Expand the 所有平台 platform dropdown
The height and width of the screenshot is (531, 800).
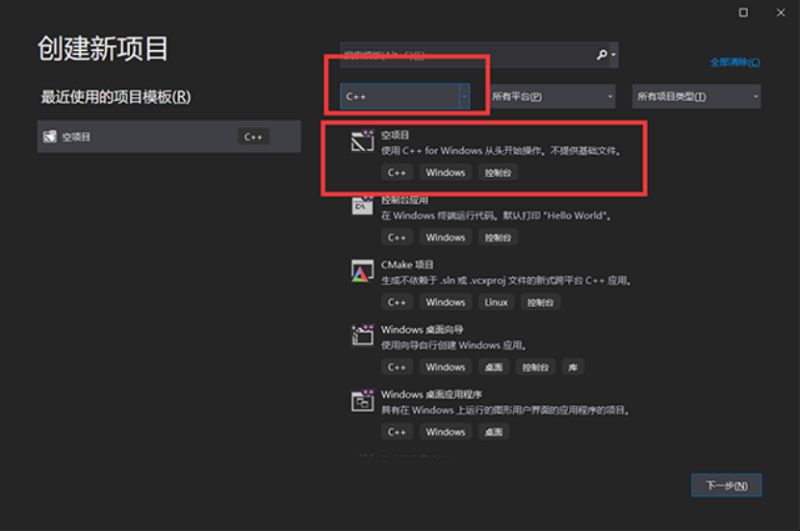pyautogui.click(x=551, y=96)
